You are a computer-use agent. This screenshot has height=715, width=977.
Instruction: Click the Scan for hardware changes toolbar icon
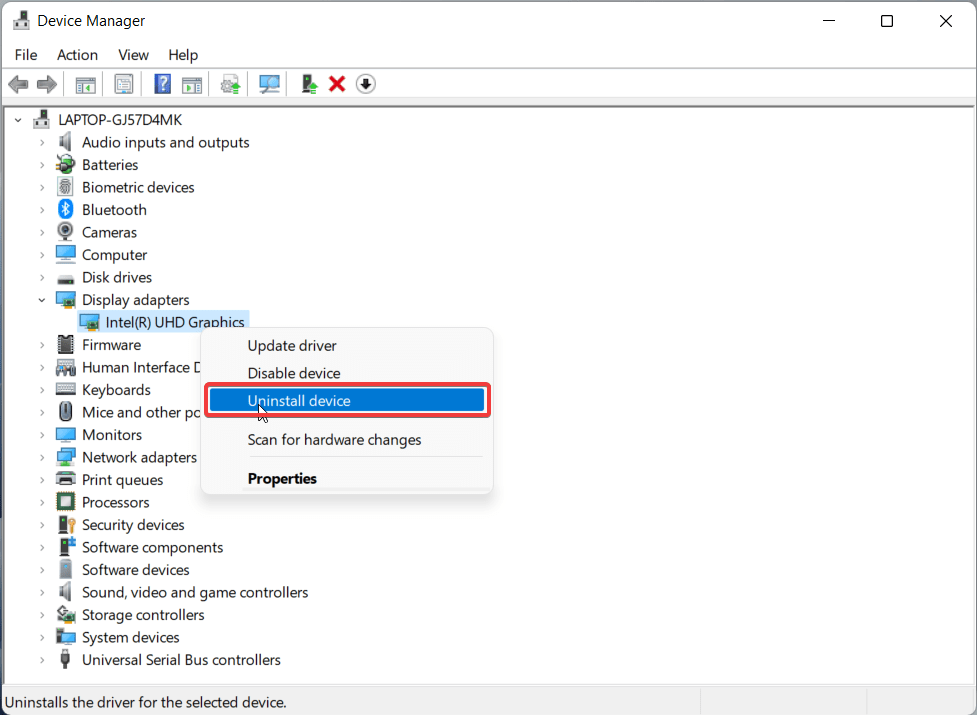268,83
